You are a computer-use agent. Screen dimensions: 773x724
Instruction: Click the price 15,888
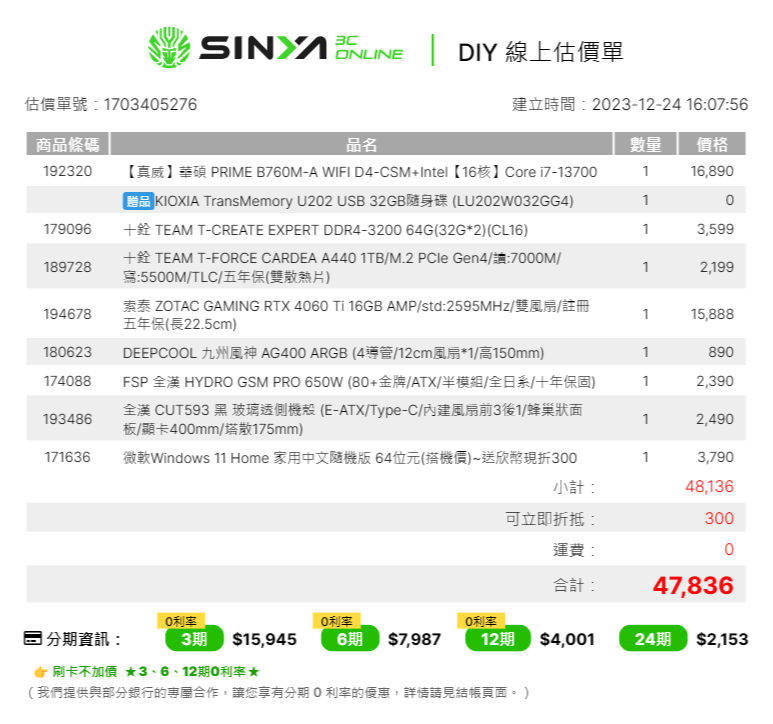(x=712, y=314)
